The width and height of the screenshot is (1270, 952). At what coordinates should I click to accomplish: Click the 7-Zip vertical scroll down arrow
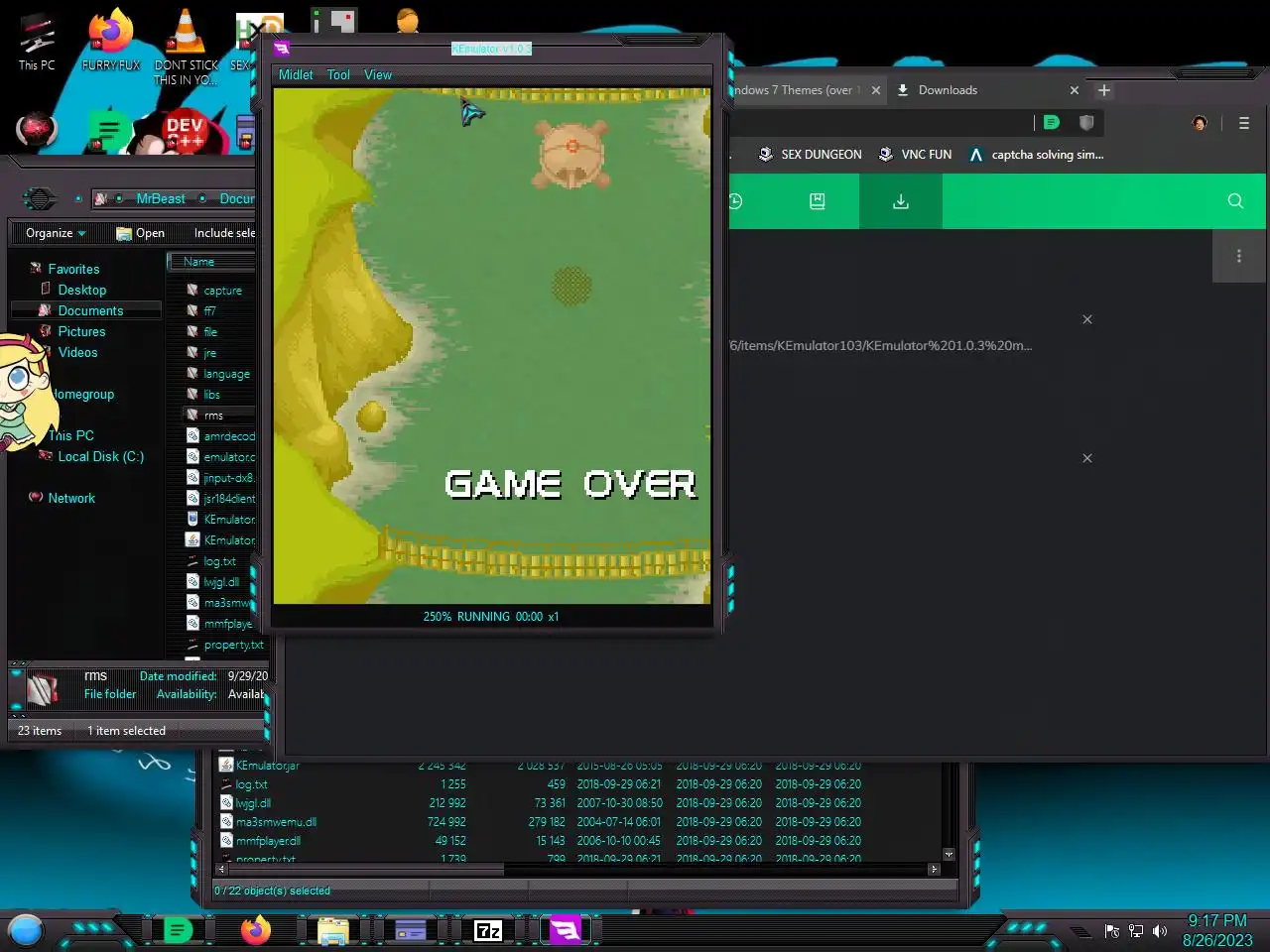tap(949, 854)
